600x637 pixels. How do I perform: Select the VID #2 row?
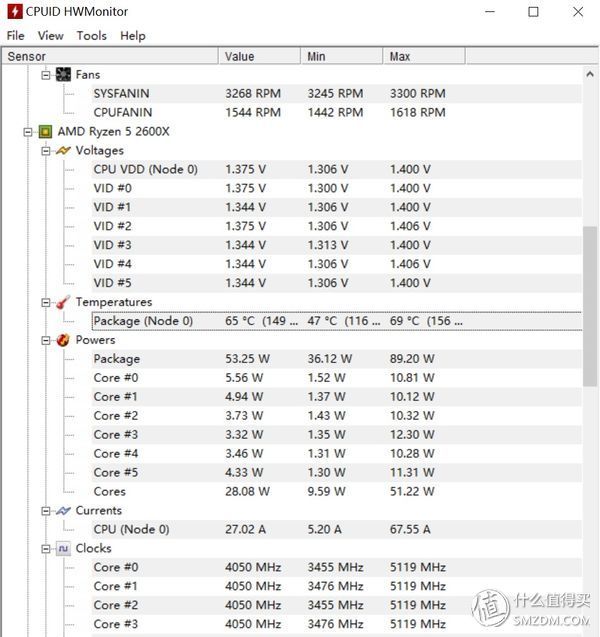tap(337, 226)
